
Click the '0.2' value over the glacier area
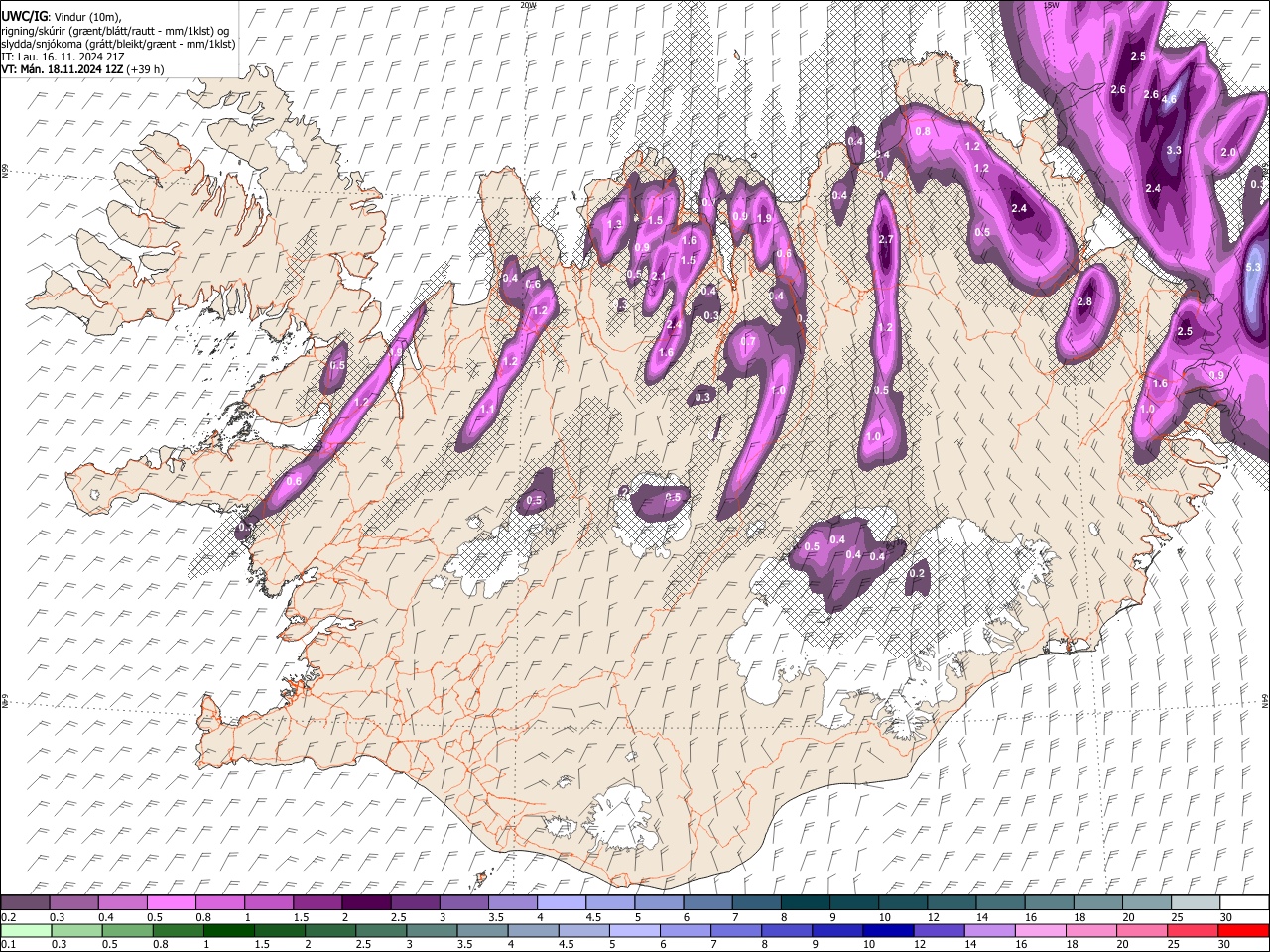tap(918, 574)
